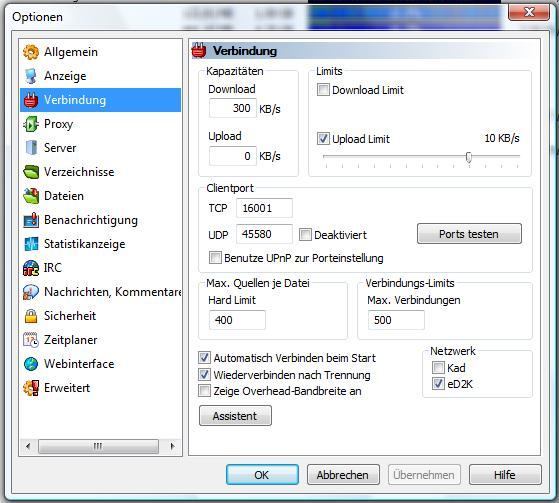Click the IRC globe icon
The height and width of the screenshot is (503, 559).
click(x=31, y=268)
